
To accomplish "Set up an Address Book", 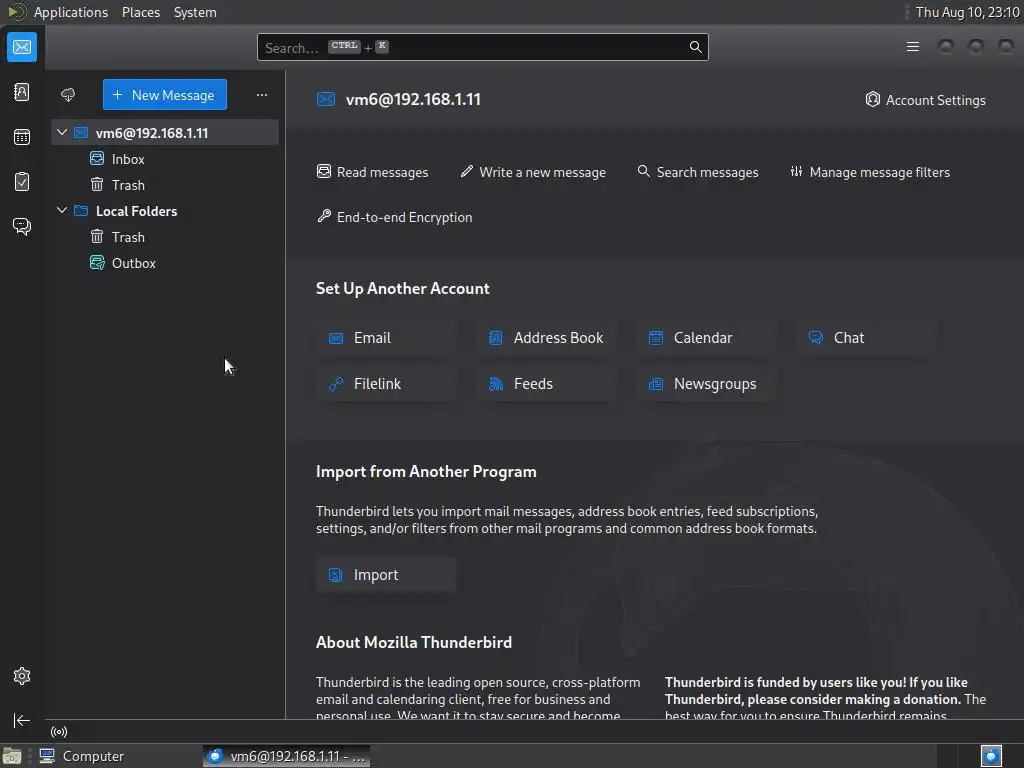I will (546, 338).
